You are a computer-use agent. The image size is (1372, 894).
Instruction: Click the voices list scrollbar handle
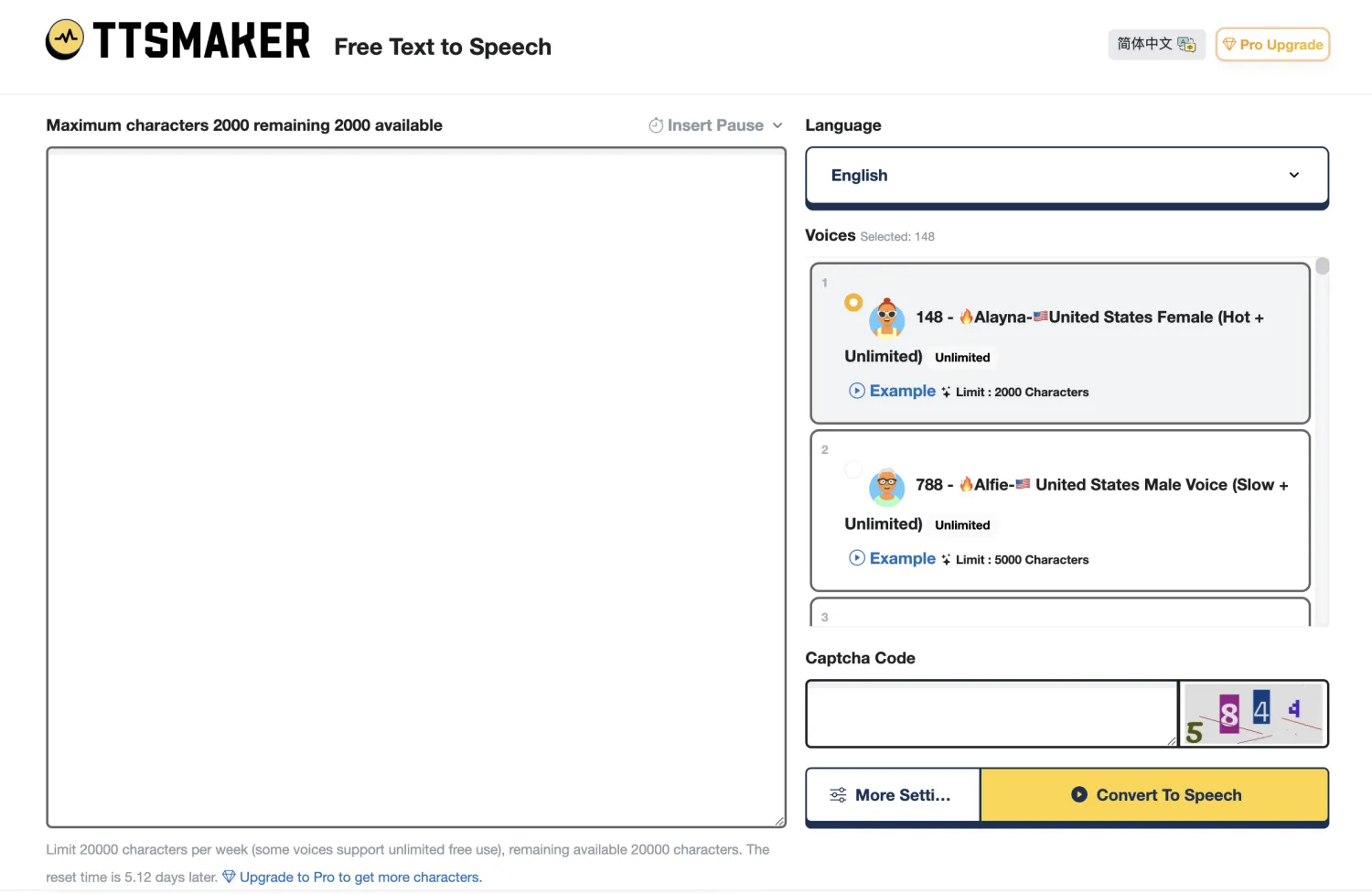(x=1323, y=266)
